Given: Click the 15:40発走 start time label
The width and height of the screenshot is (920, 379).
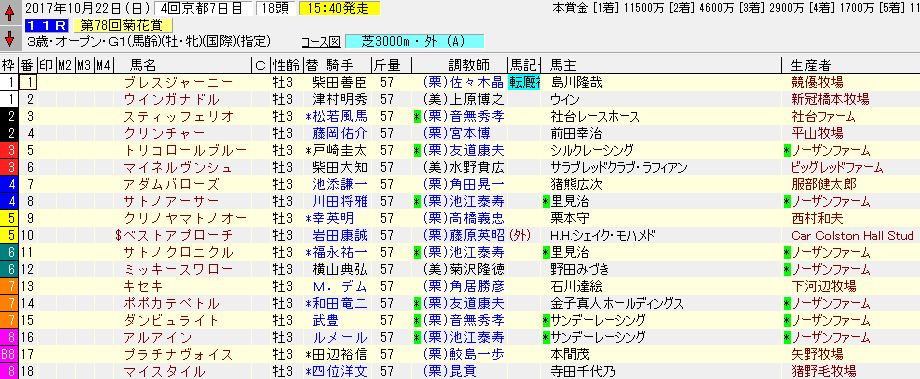Looking at the screenshot, I should coord(339,9).
